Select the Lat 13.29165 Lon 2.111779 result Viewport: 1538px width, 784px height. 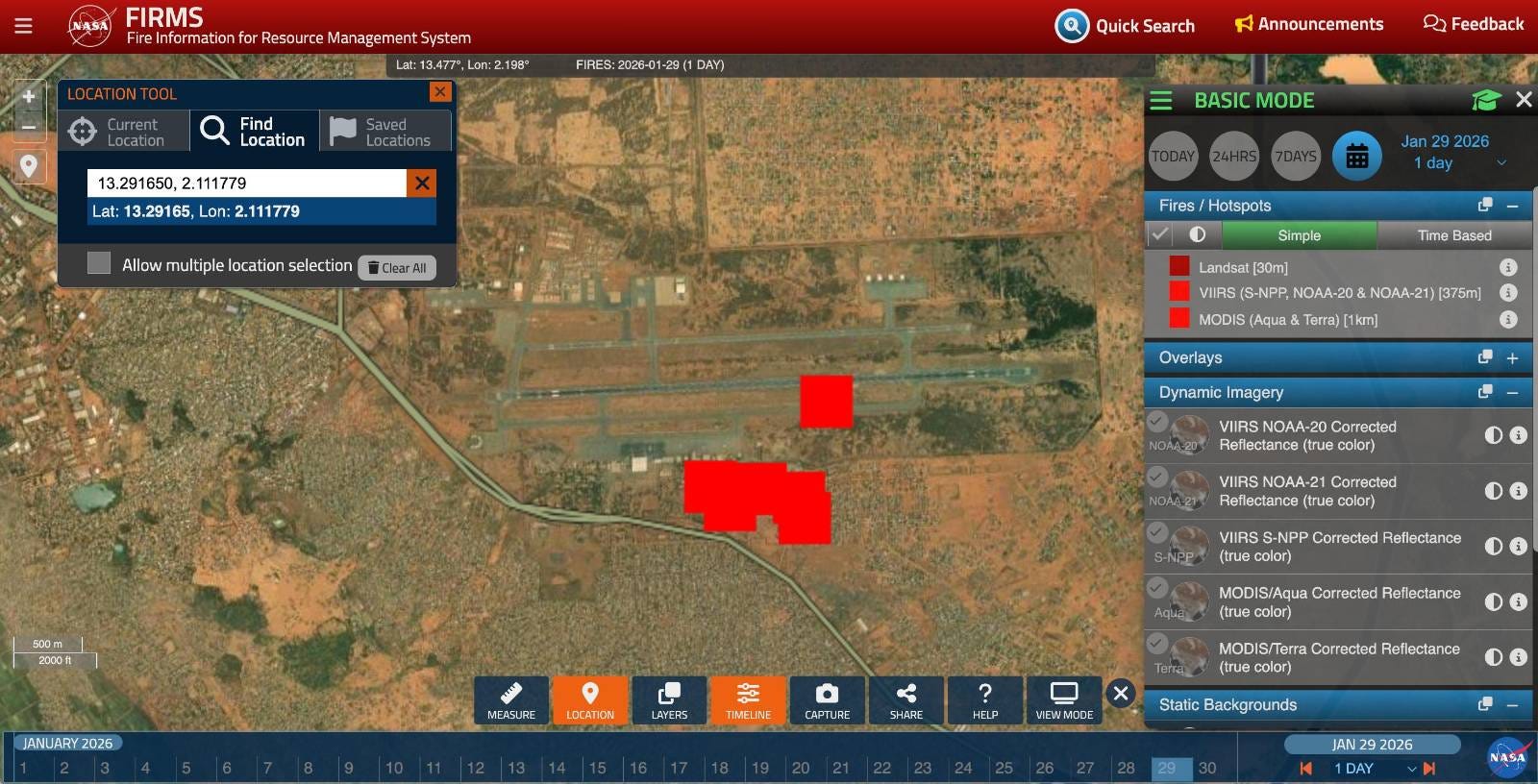pyautogui.click(x=261, y=211)
